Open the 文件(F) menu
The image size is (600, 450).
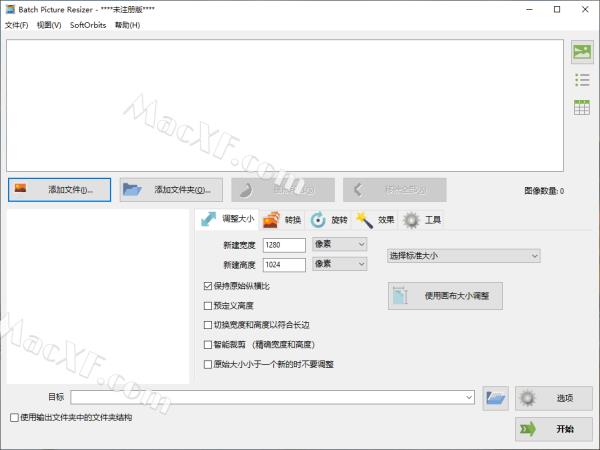click(x=16, y=25)
